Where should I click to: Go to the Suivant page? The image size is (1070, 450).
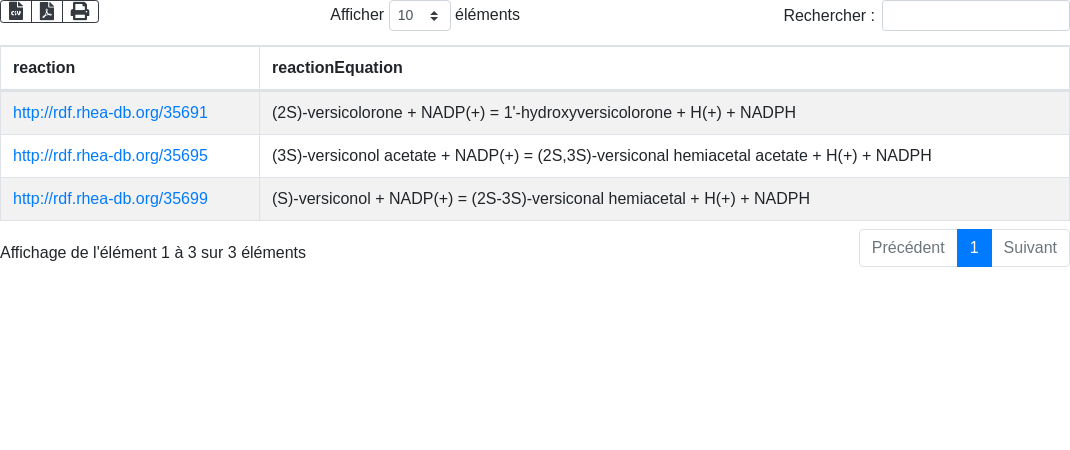tap(1030, 248)
